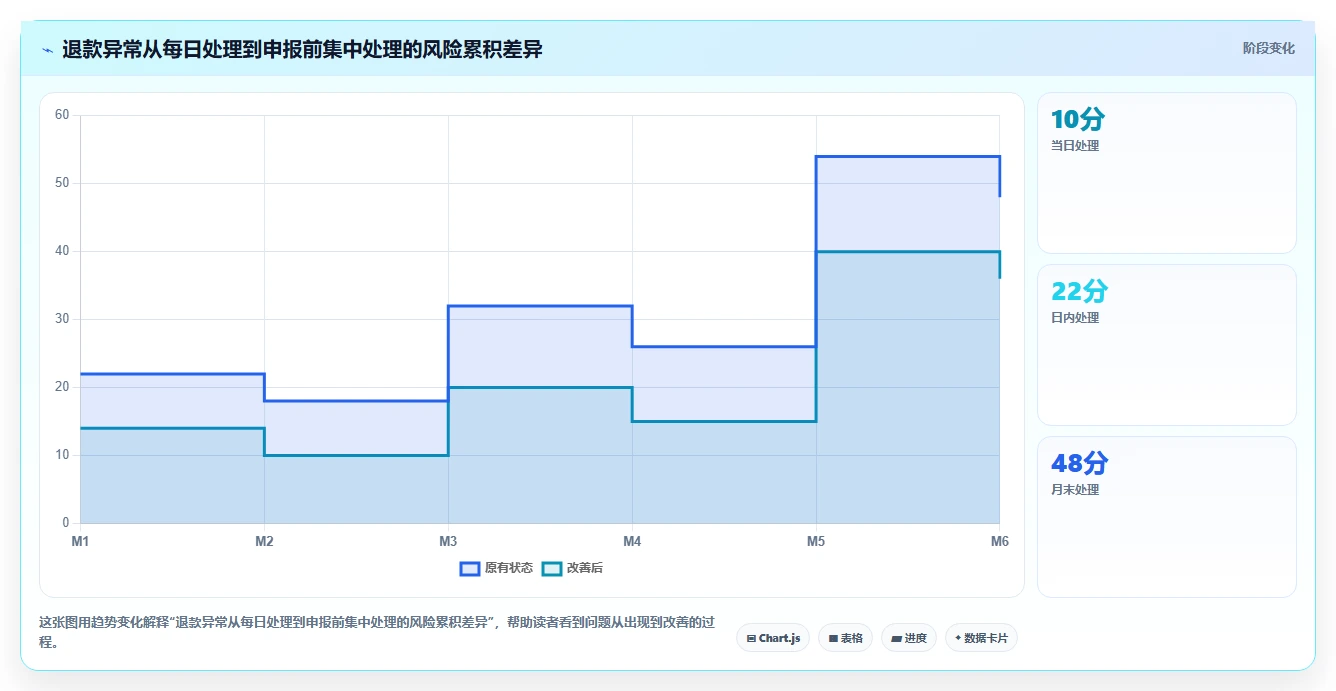Click the 60 y-axis value
The image size is (1336, 691).
pyautogui.click(x=62, y=115)
